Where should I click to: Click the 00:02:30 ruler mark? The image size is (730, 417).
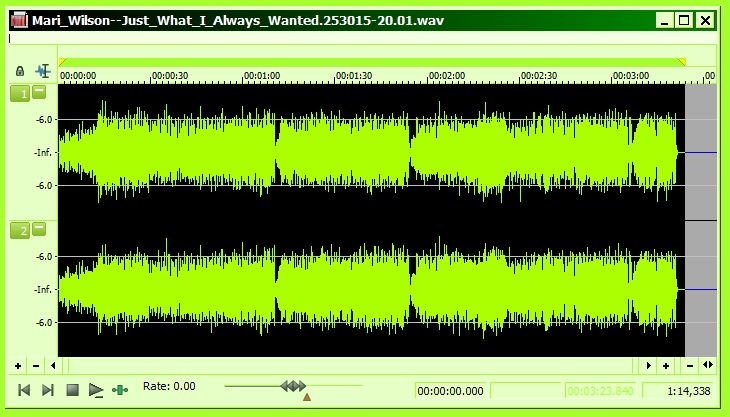point(539,75)
